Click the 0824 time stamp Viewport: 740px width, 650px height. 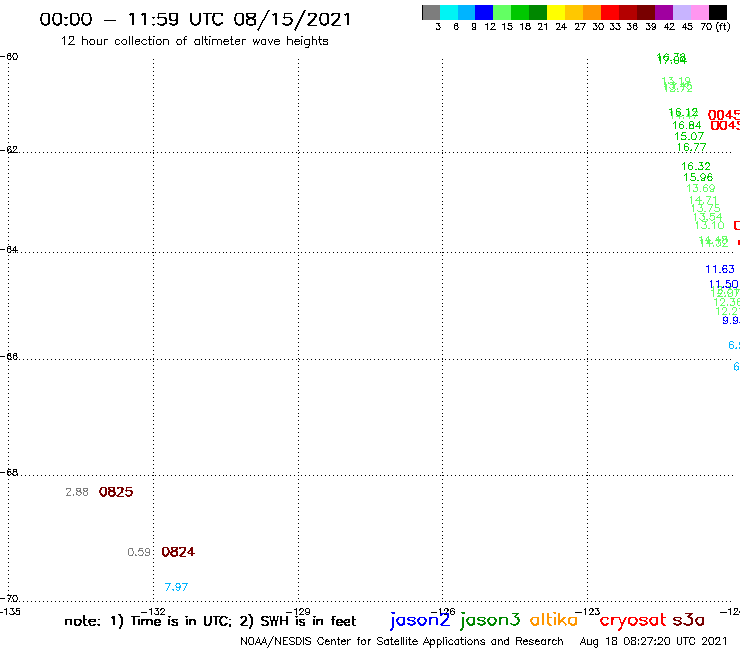click(178, 552)
